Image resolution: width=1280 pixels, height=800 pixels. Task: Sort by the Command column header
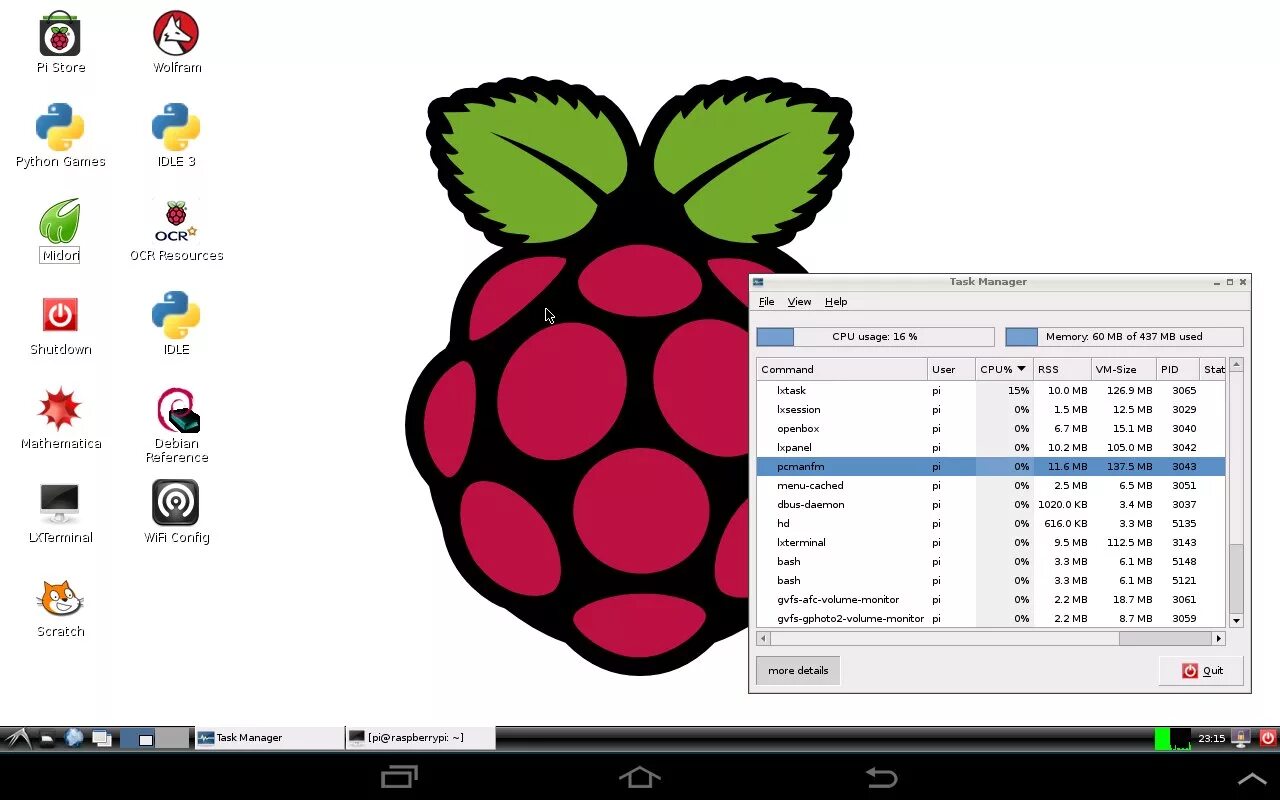pos(842,369)
